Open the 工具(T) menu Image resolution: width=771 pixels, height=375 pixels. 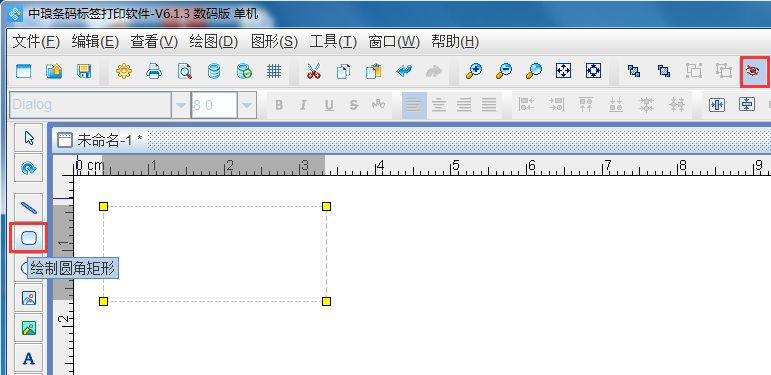point(333,42)
